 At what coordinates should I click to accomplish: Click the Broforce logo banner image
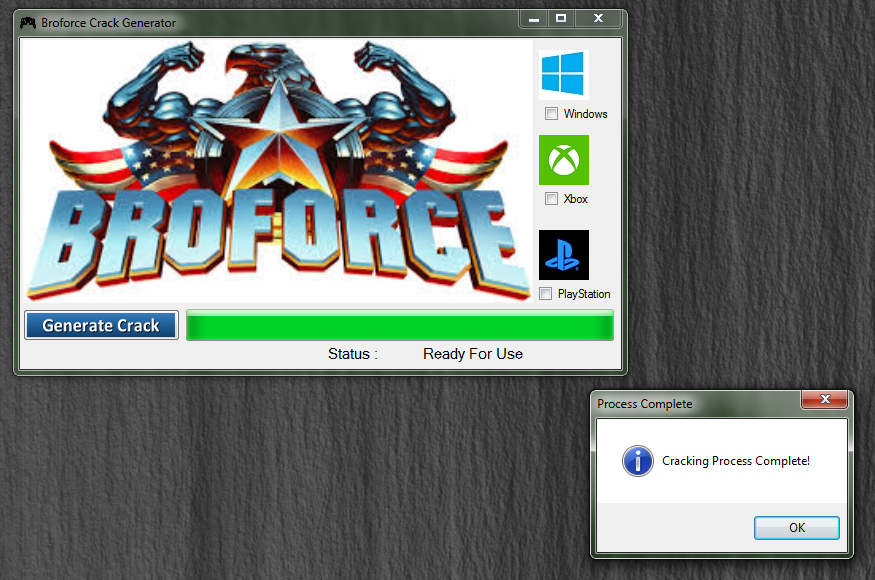click(x=276, y=170)
